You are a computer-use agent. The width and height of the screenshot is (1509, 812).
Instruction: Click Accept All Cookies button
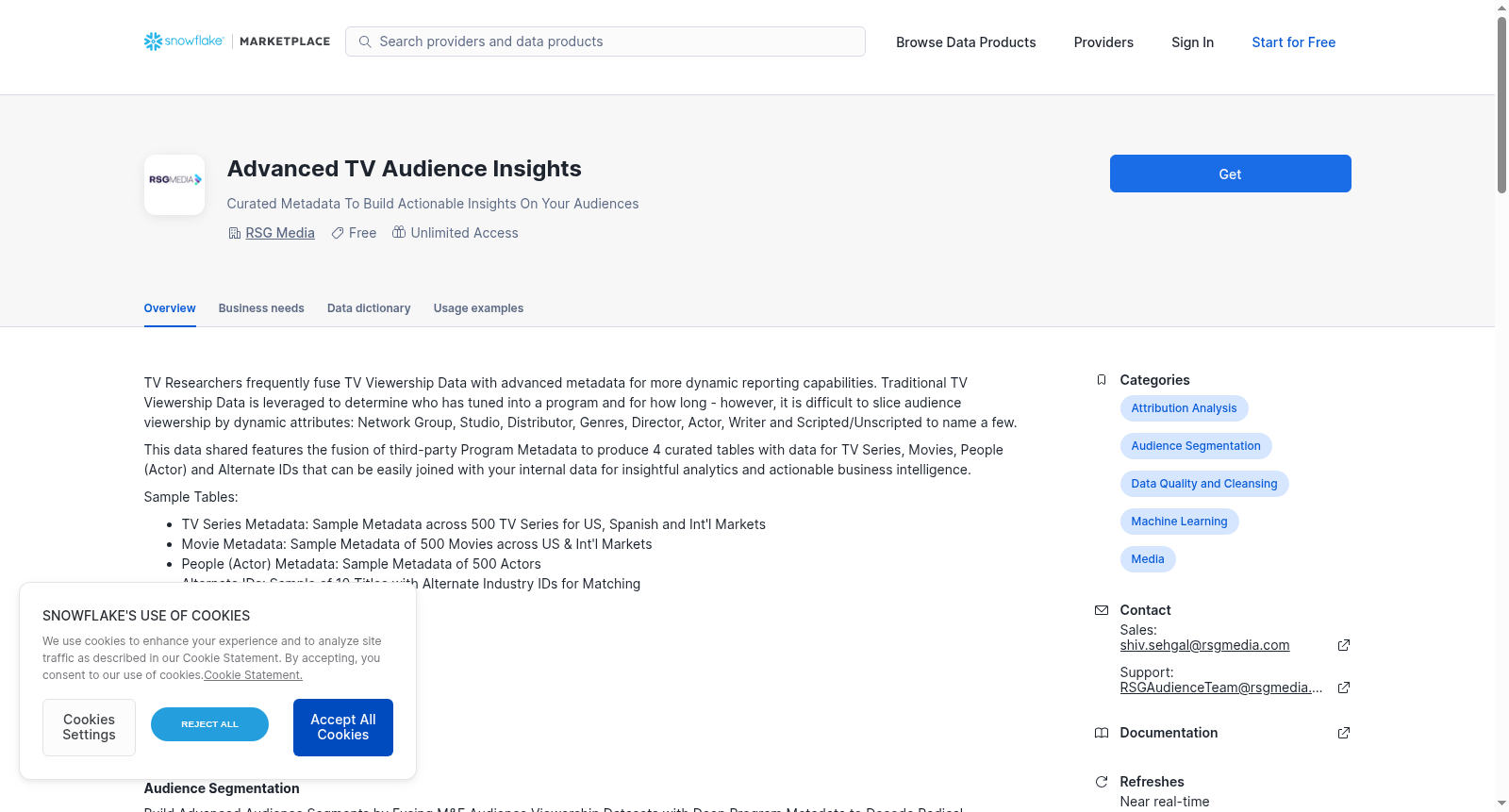pos(343,727)
